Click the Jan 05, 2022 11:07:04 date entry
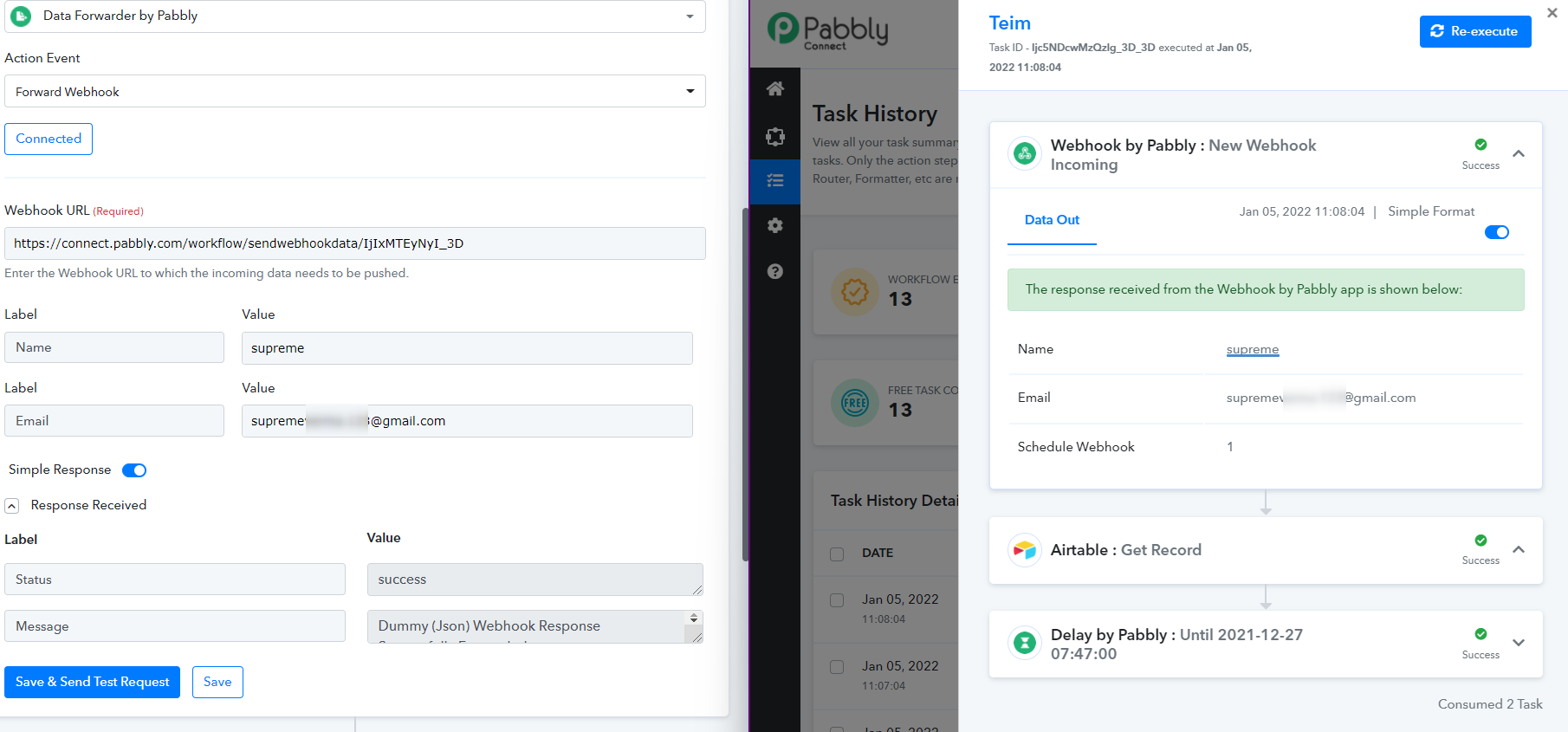The height and width of the screenshot is (732, 1568). tap(900, 676)
